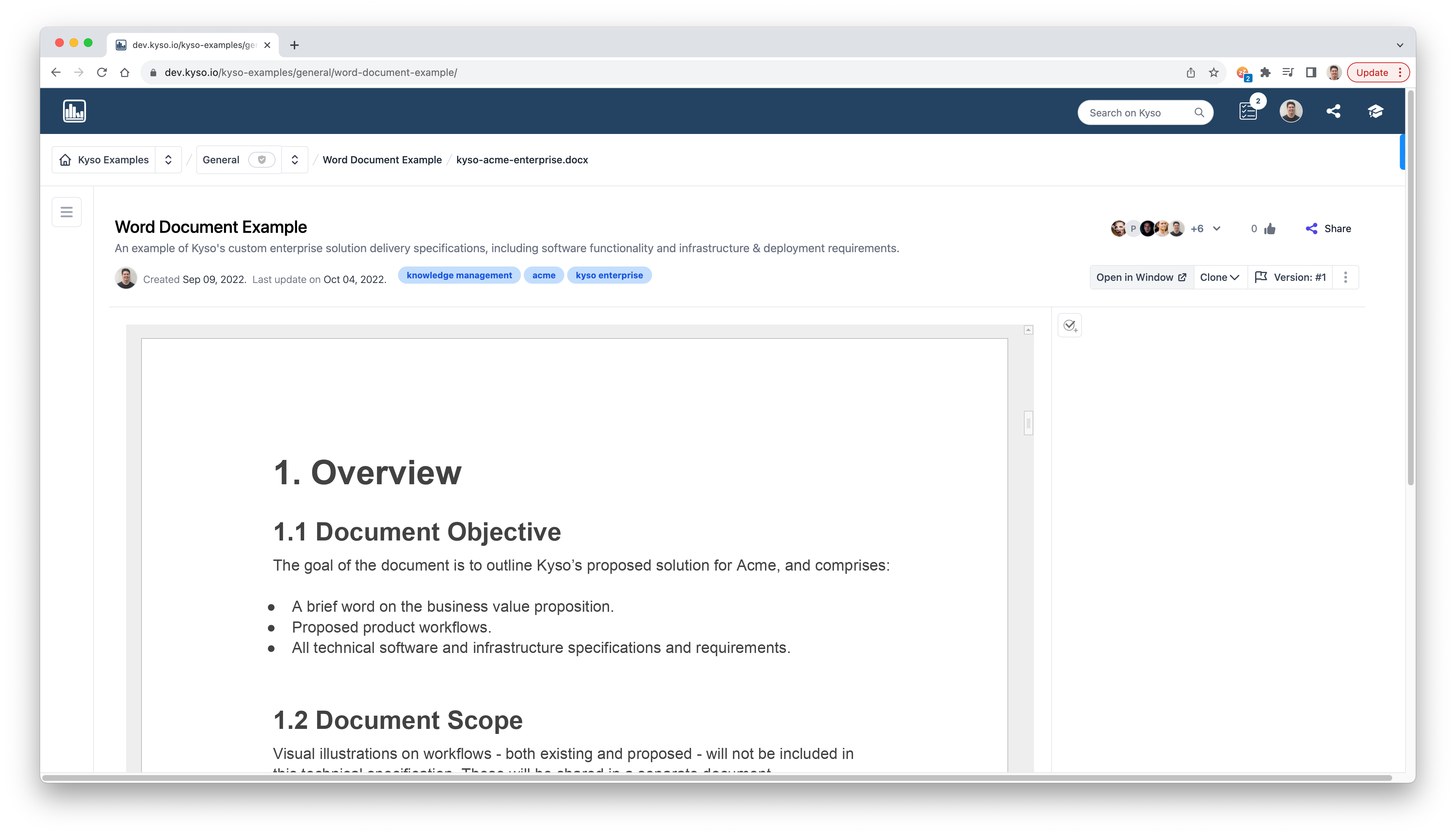Viewport: 1456px width, 836px height.
Task: Open the extensions puzzle icon
Action: coord(1265,72)
